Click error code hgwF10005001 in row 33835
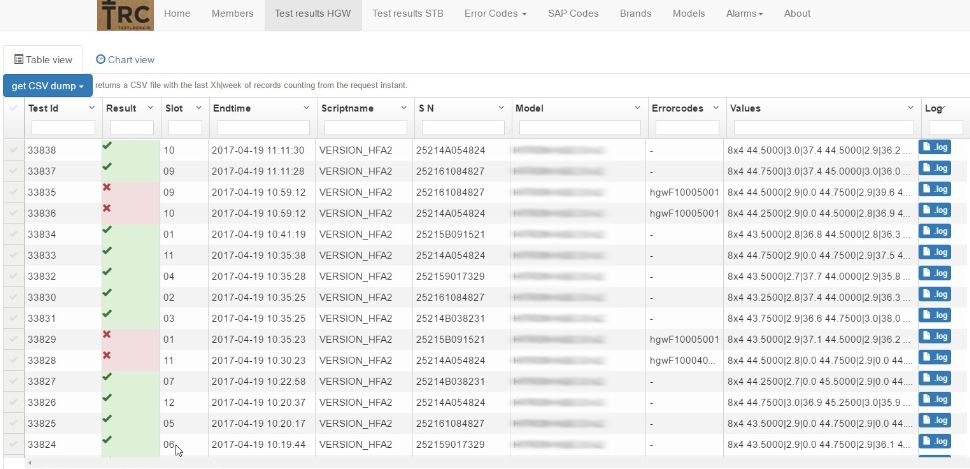The height and width of the screenshot is (469, 970). coord(684,192)
